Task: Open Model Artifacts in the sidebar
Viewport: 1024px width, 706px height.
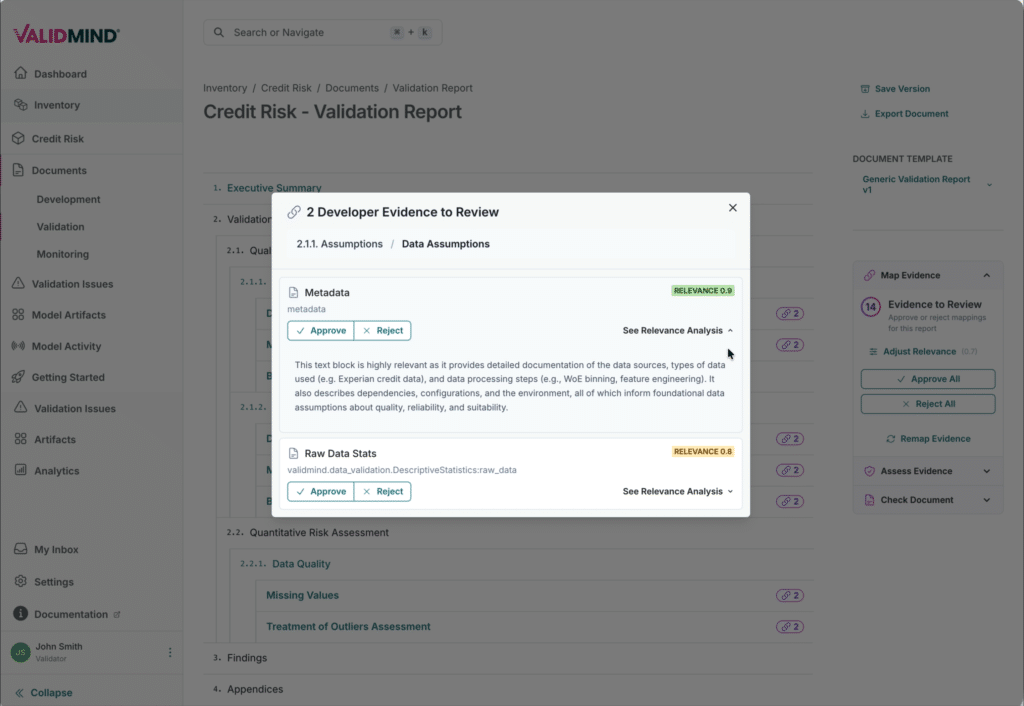Action: [x=70, y=315]
